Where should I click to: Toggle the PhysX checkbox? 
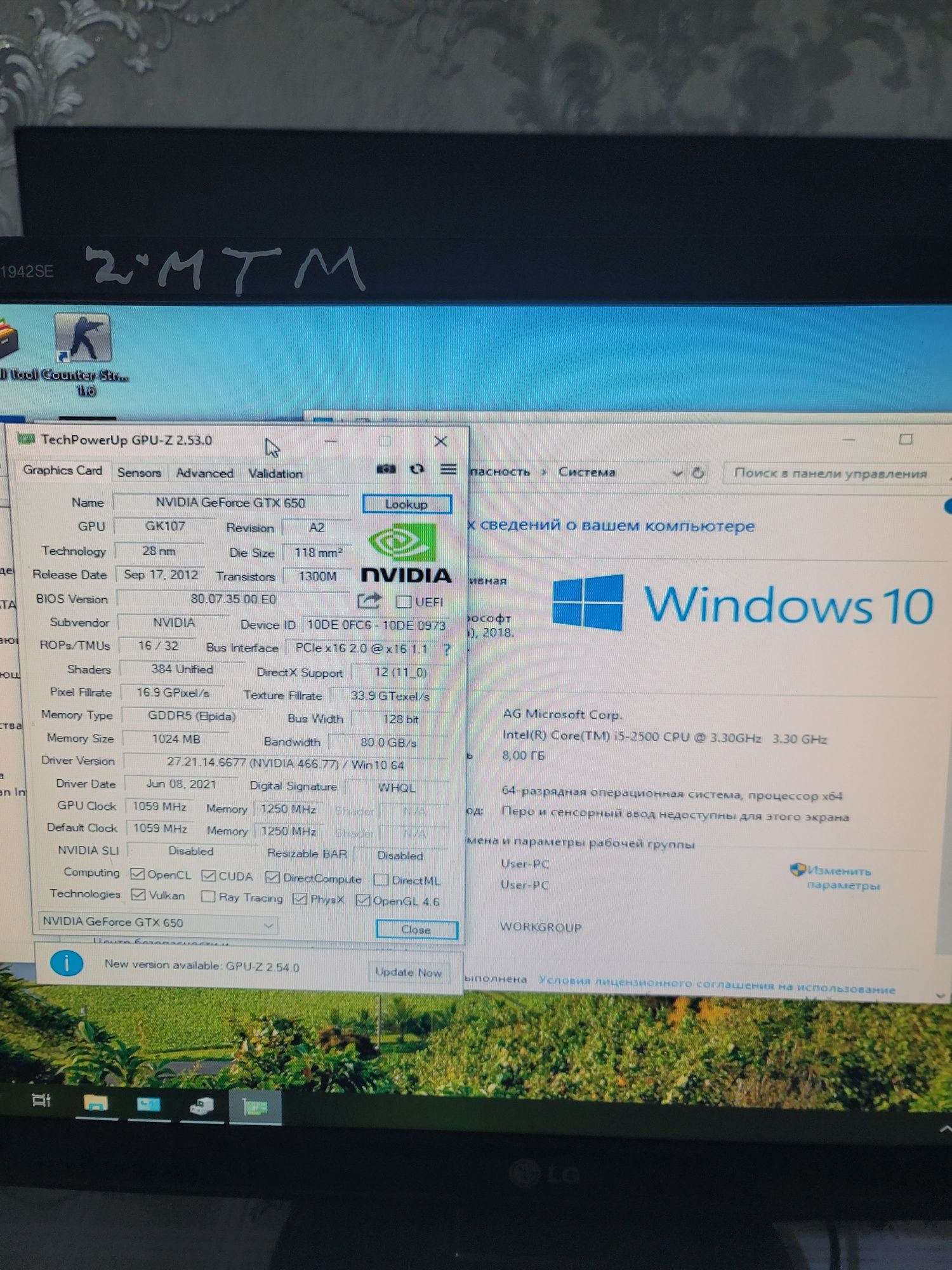[x=300, y=899]
